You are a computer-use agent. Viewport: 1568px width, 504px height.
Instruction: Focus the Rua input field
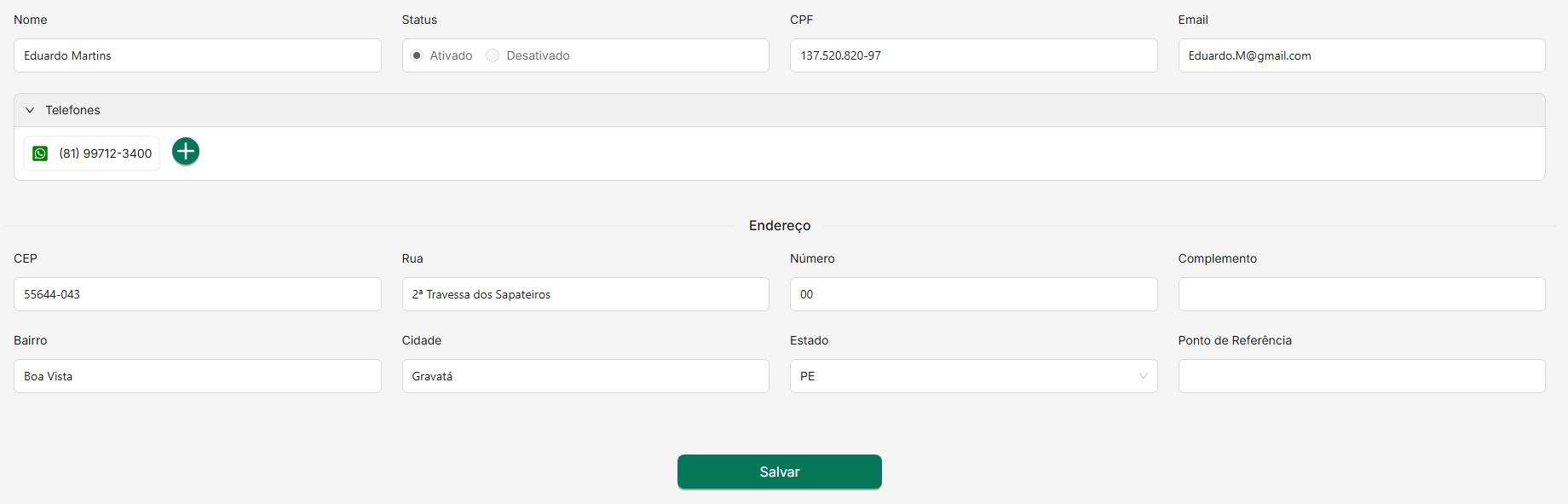tap(585, 294)
